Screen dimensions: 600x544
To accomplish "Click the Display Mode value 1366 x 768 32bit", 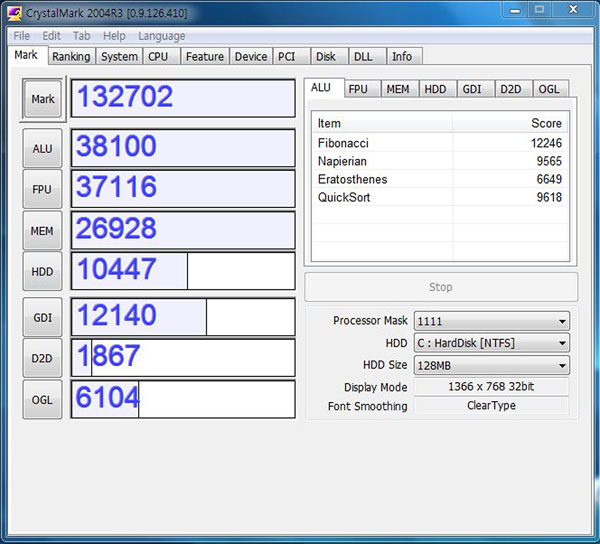I will (491, 386).
